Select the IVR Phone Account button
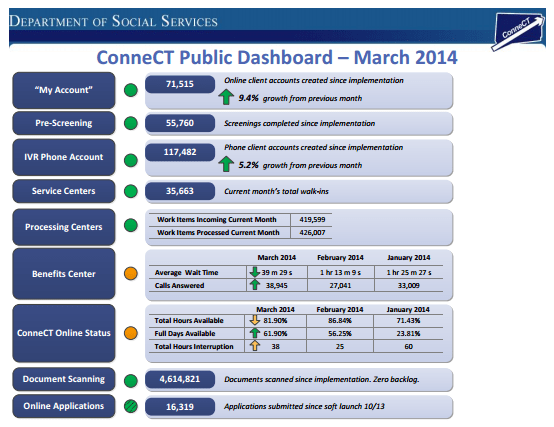Image resolution: width=554 pixels, height=427 pixels. pyautogui.click(x=64, y=157)
